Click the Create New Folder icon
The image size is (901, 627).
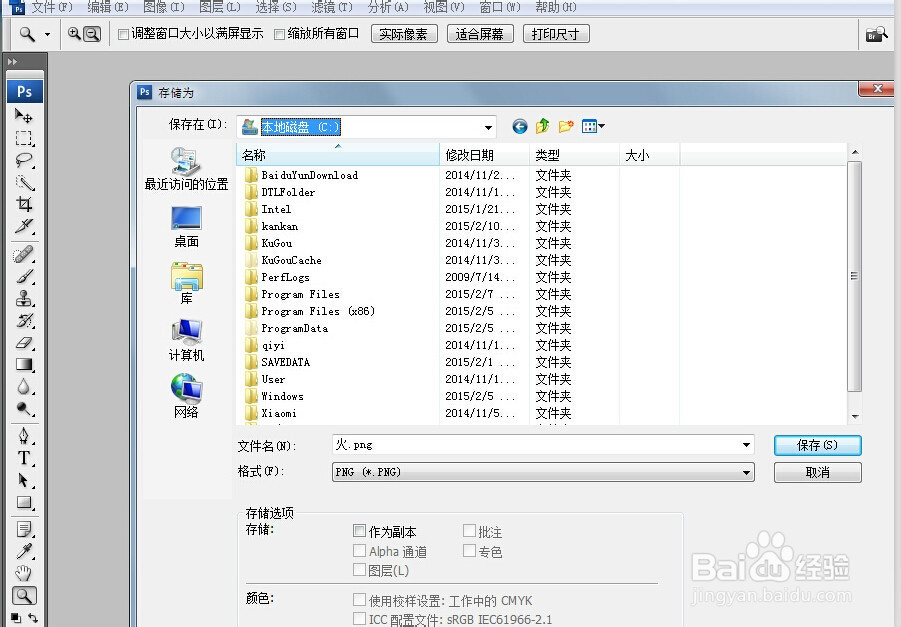coord(565,126)
